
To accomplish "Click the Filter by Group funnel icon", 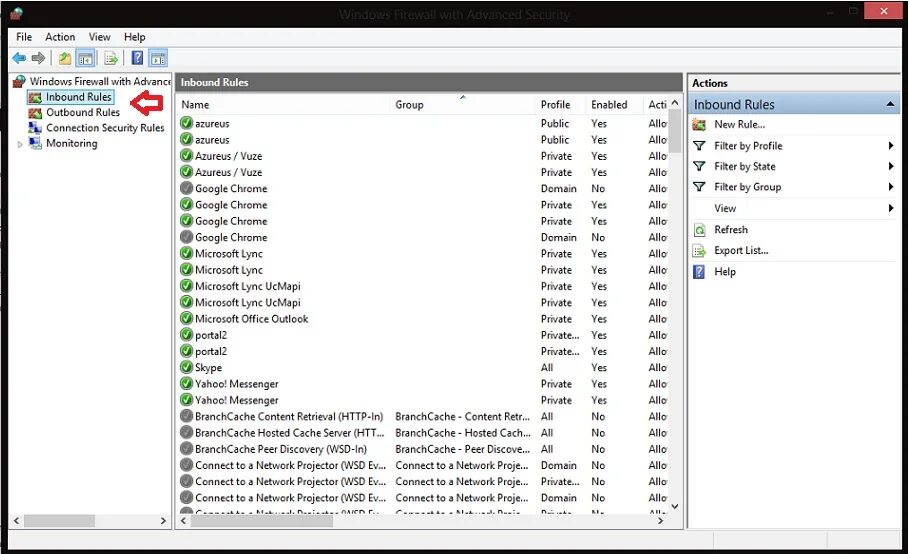I will [x=699, y=187].
